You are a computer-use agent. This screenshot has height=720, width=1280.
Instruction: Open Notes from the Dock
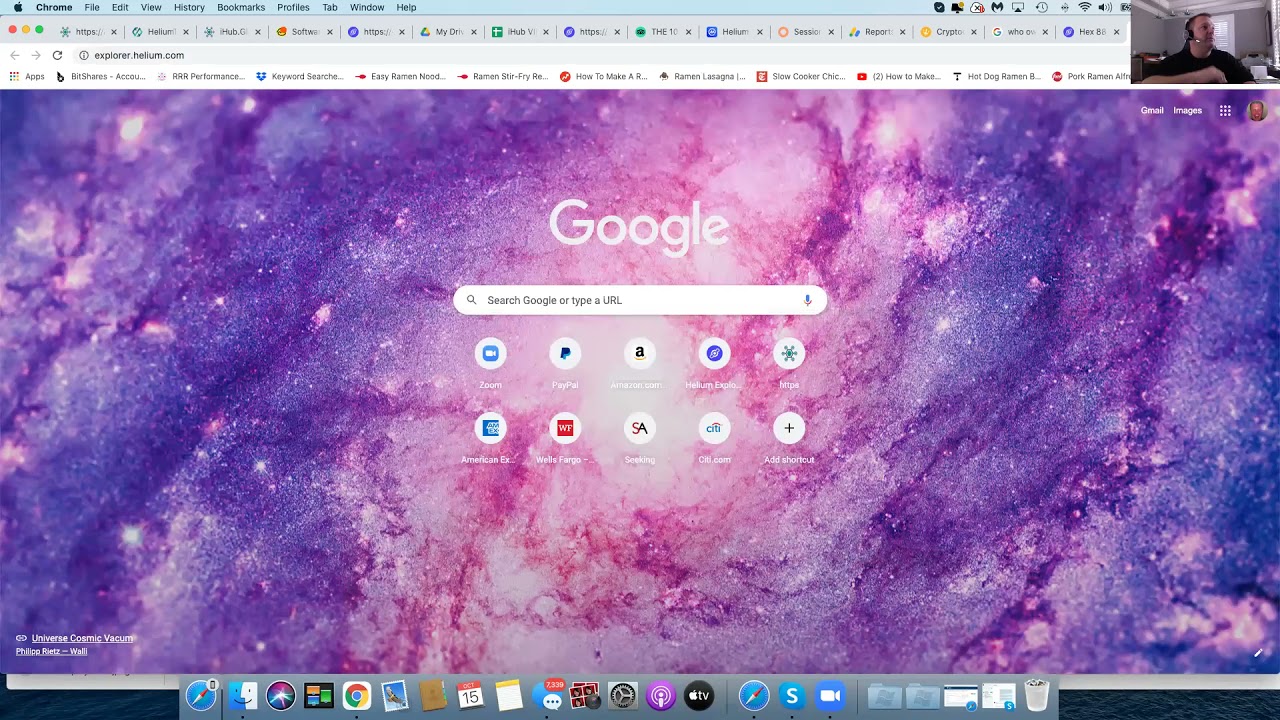(x=509, y=695)
